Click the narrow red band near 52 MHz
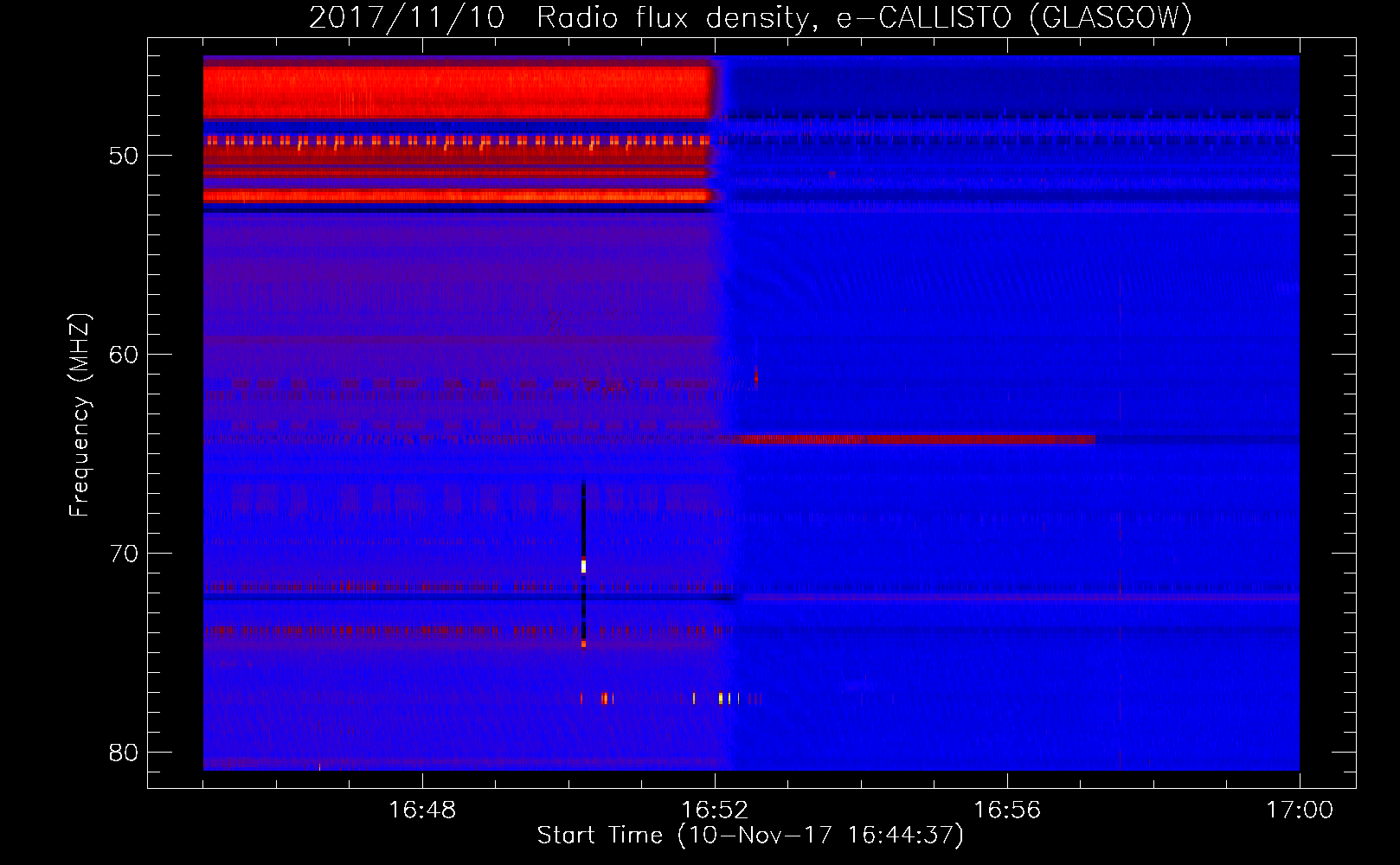The width and height of the screenshot is (1400, 865). 457,195
